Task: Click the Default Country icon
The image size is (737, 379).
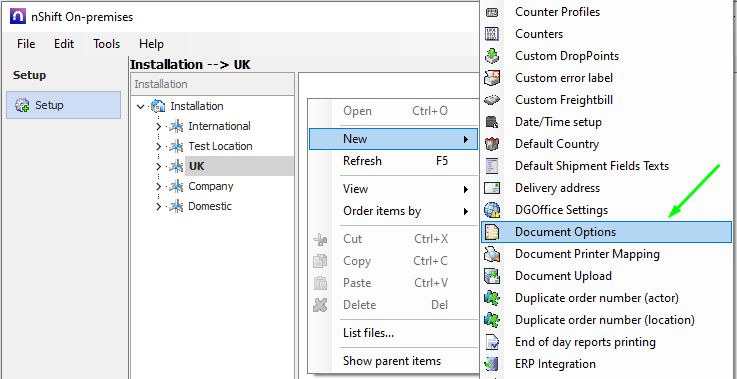Action: [492, 144]
